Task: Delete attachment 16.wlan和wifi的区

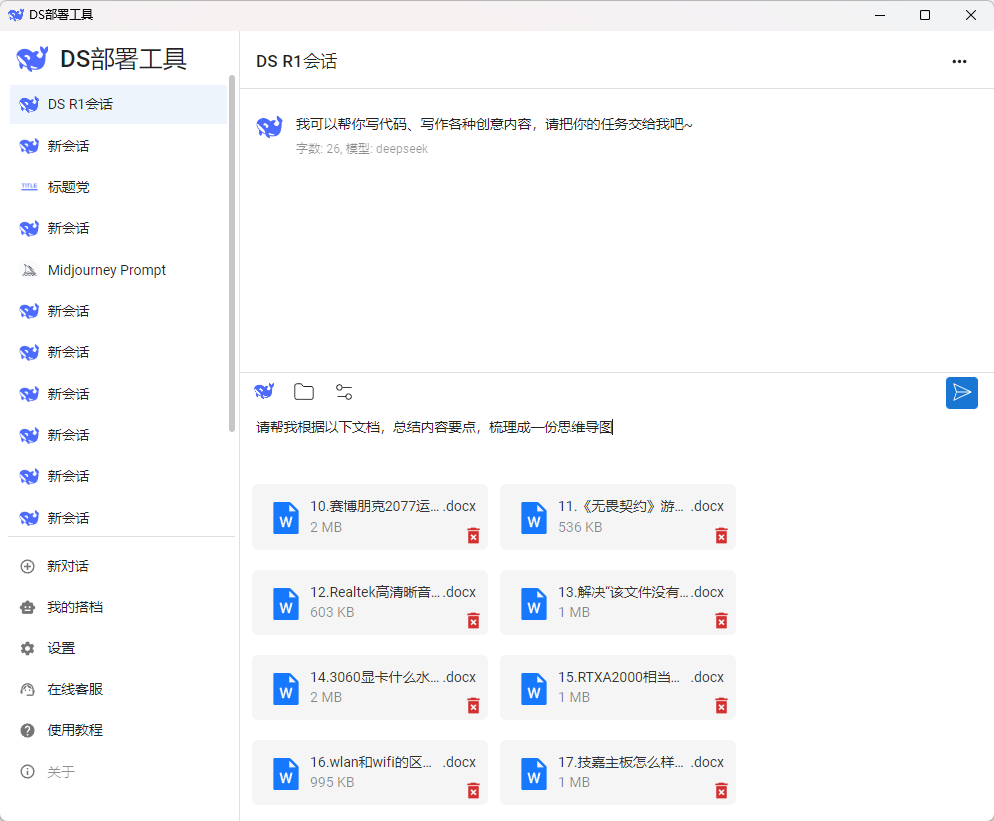Action: pos(474,791)
